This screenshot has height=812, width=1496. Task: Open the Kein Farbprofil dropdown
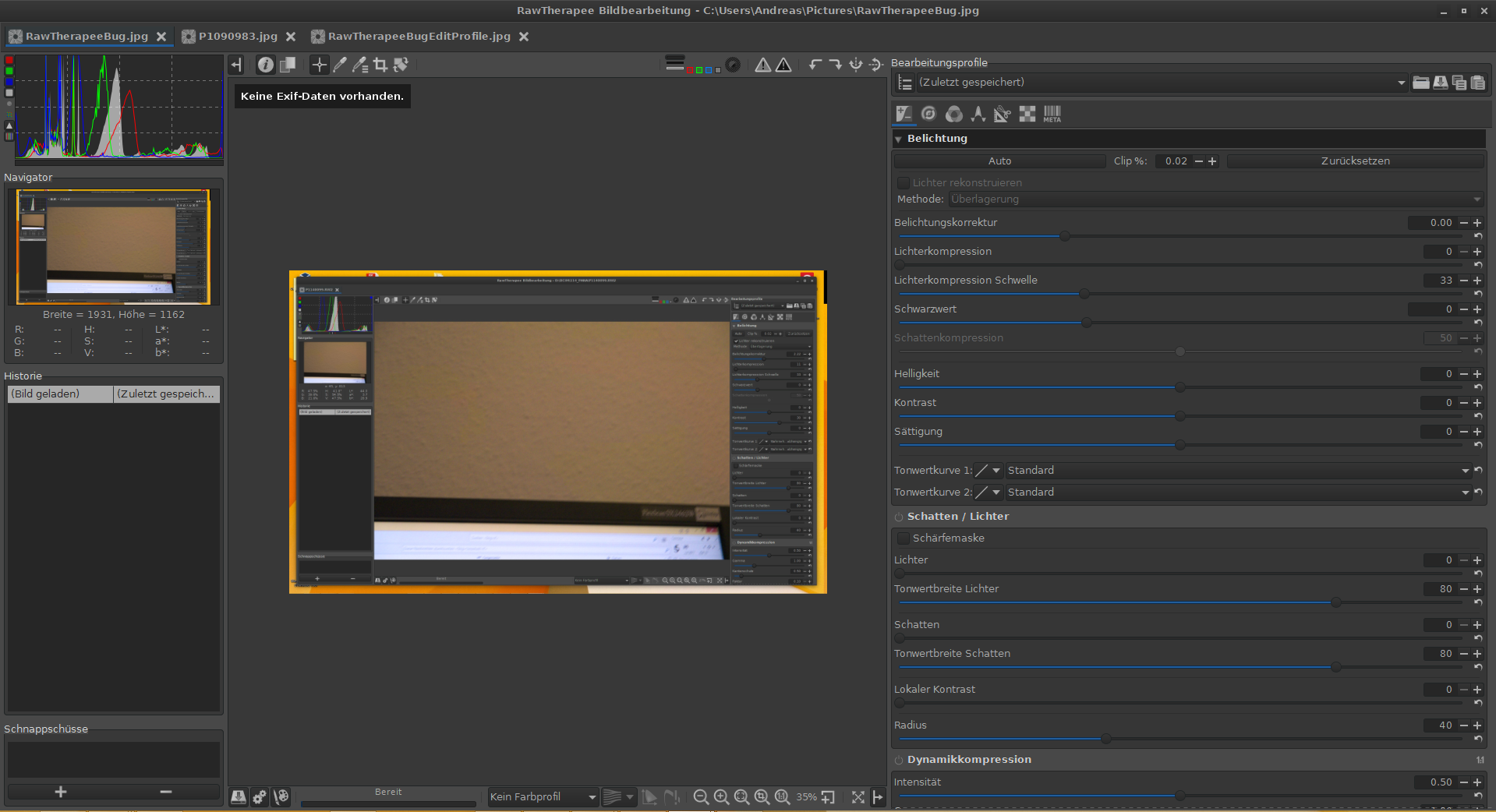point(543,796)
